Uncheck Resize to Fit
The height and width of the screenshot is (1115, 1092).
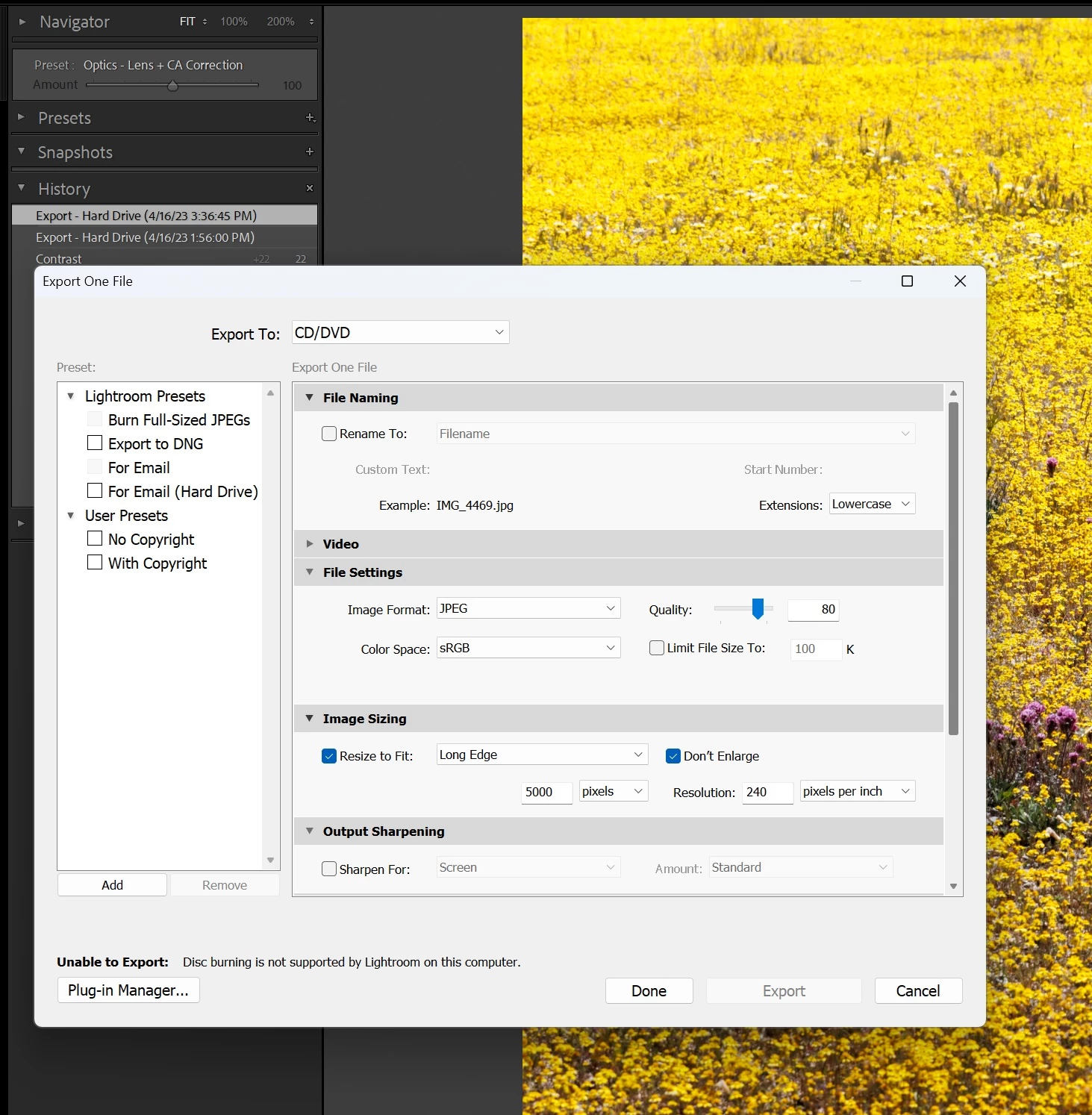[x=329, y=756]
